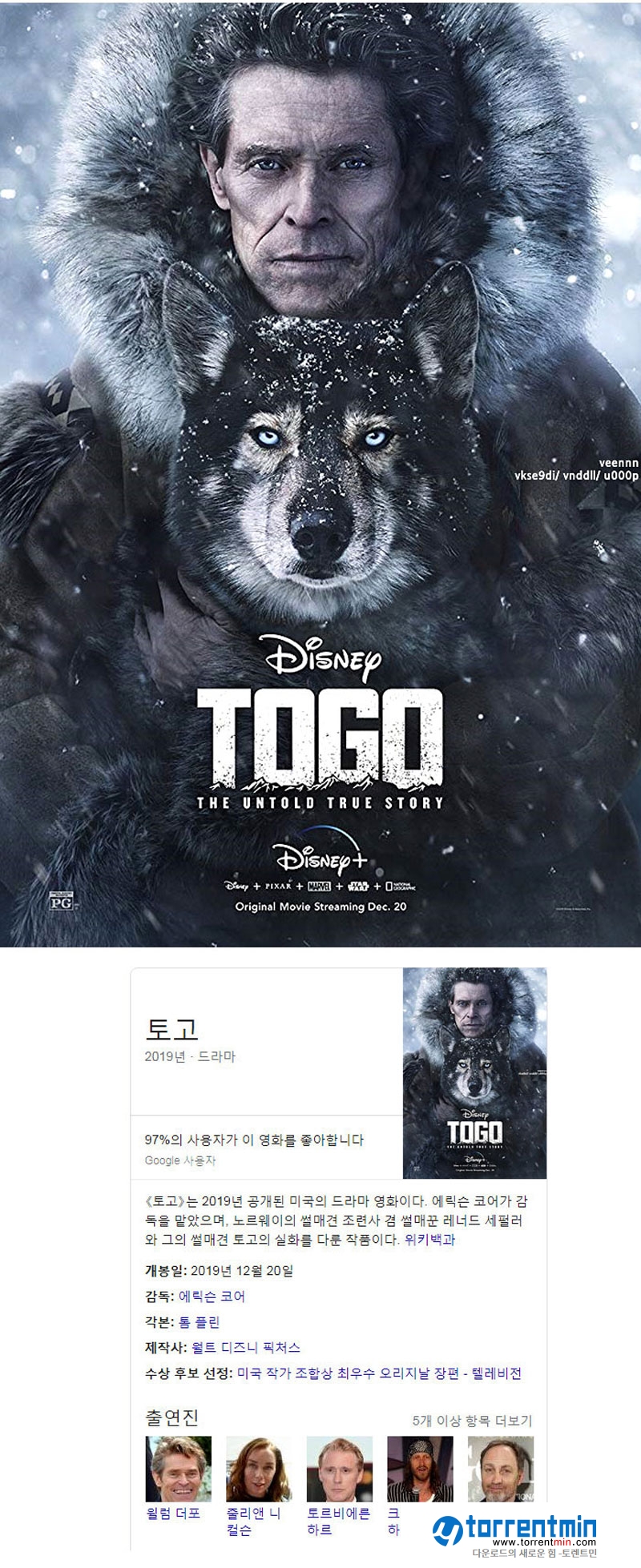Expand 5개 이상 항목 더보기
Viewport: 641px width, 1568px height.
472,1420
